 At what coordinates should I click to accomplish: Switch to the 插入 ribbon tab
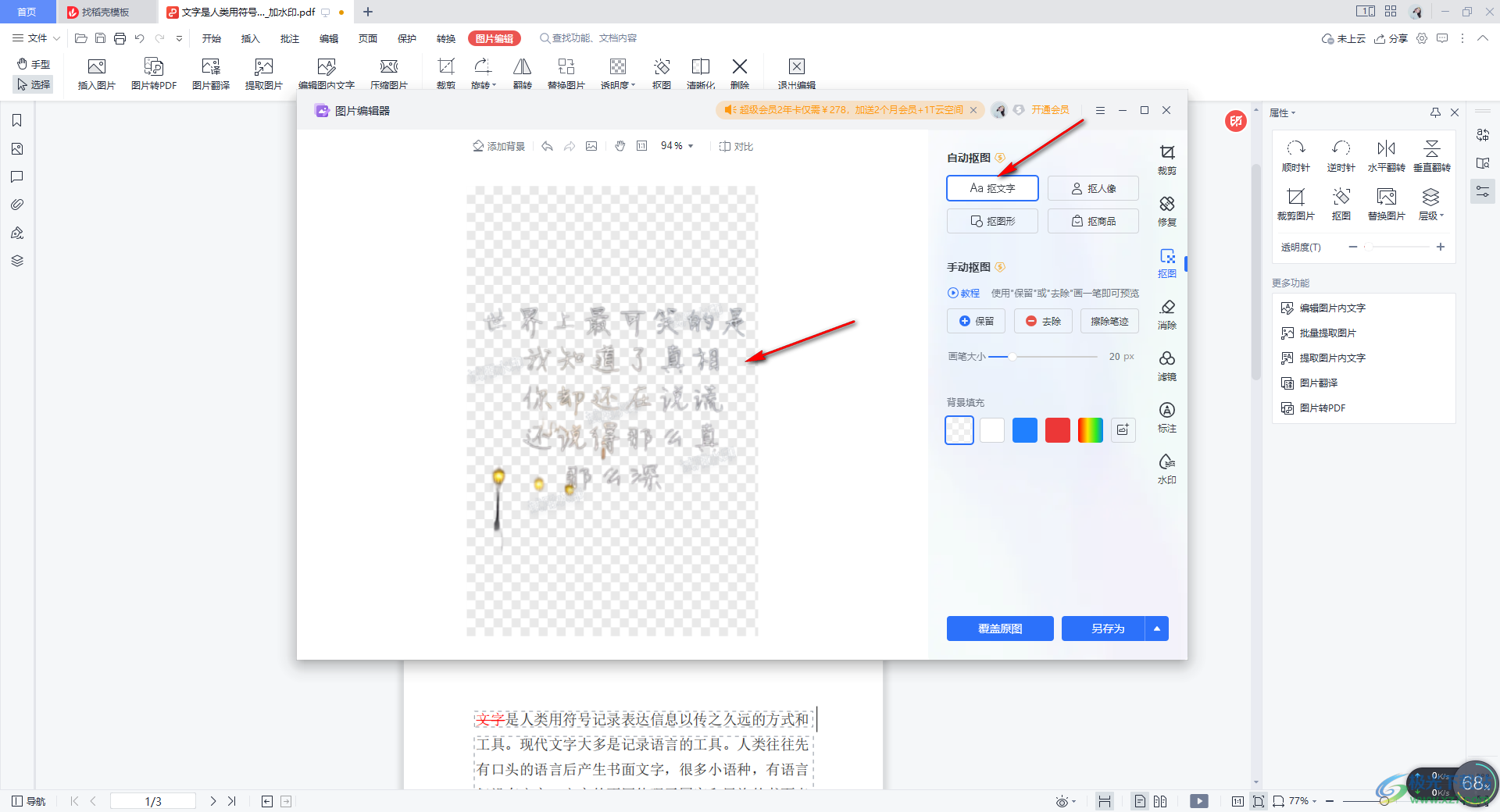[250, 38]
